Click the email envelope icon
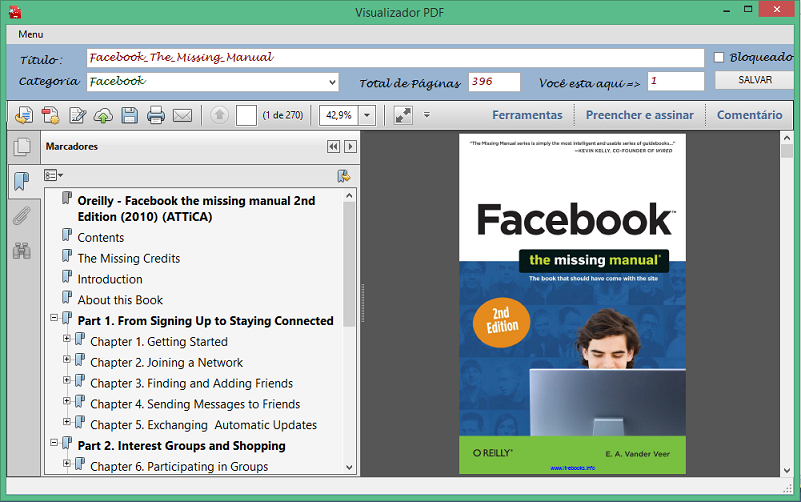Screen dimensions: 801x502 coord(182,116)
